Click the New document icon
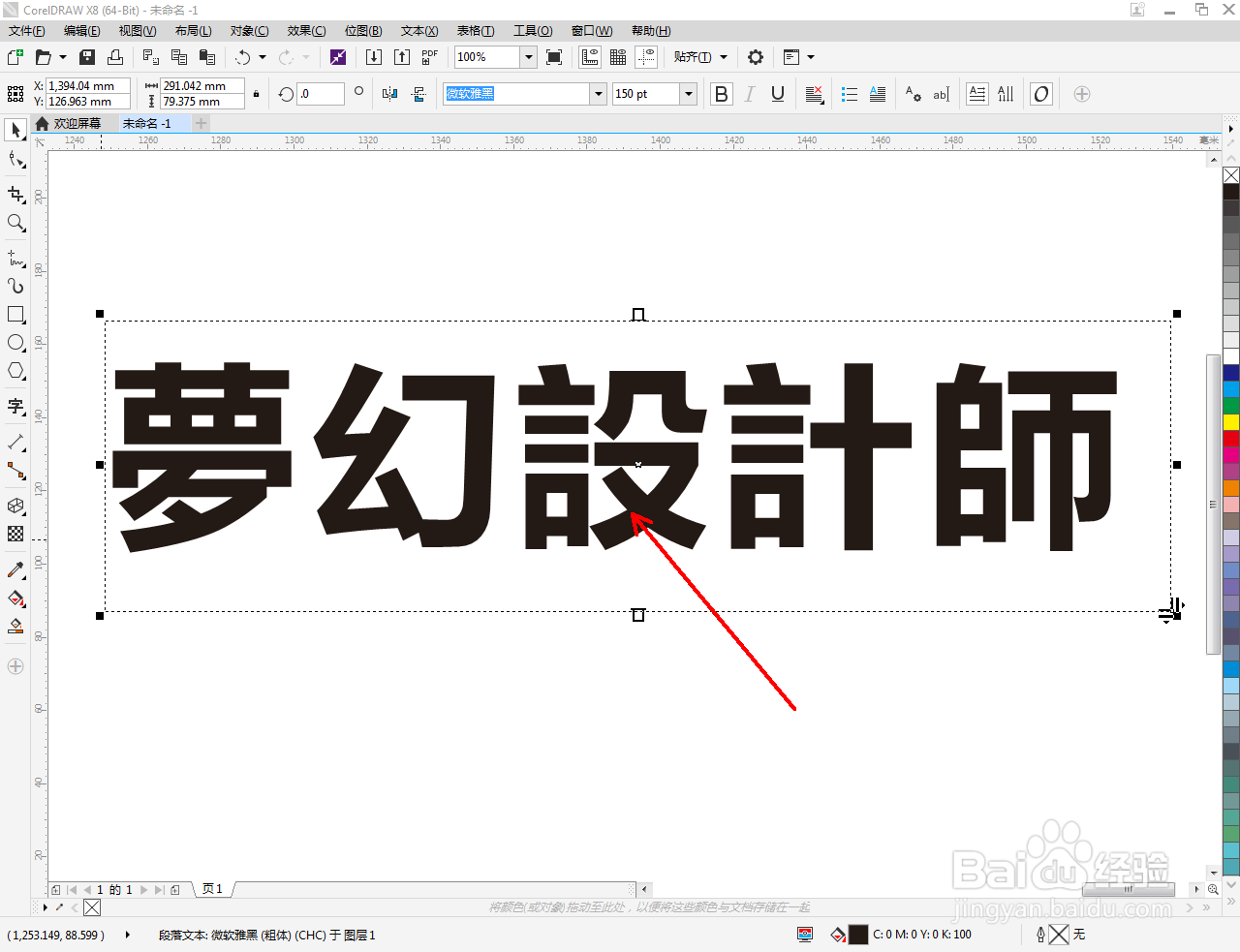 coord(15,57)
